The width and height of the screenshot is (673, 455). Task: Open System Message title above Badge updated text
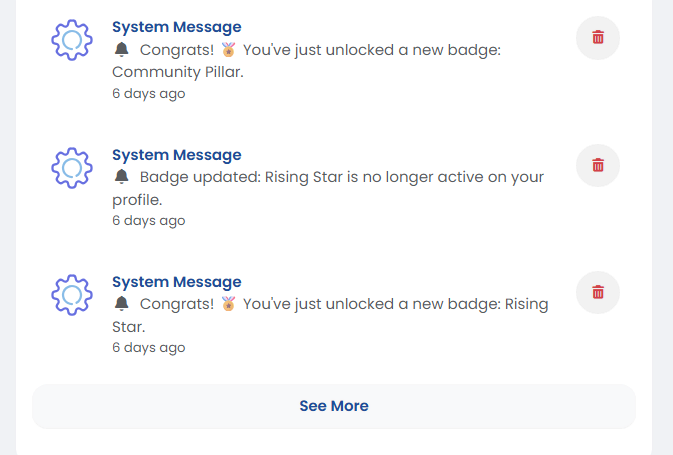[176, 155]
